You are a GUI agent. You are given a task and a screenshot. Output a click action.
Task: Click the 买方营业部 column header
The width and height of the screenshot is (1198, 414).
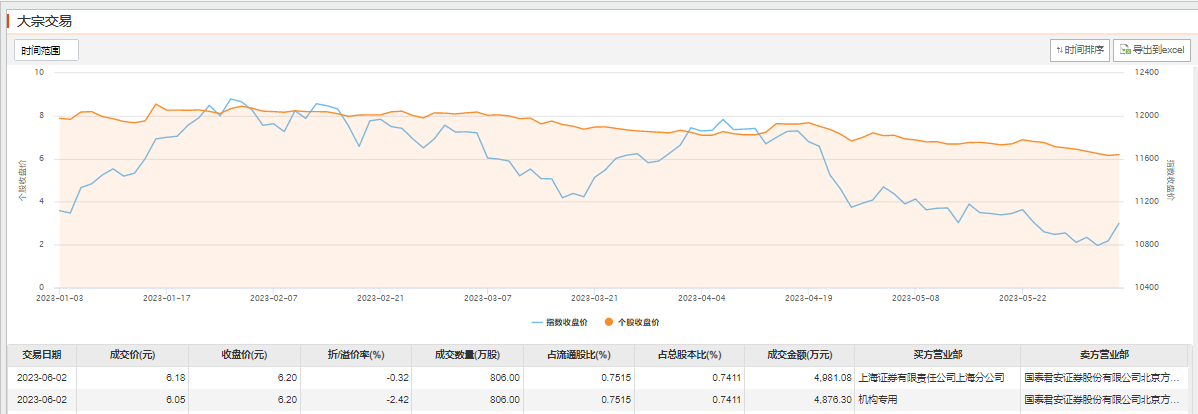pos(936,354)
